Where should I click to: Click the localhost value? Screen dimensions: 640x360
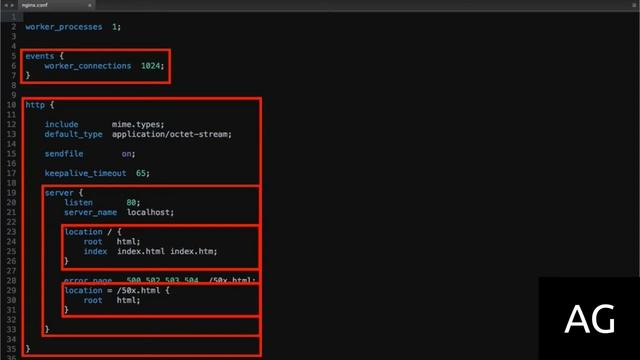click(148, 212)
